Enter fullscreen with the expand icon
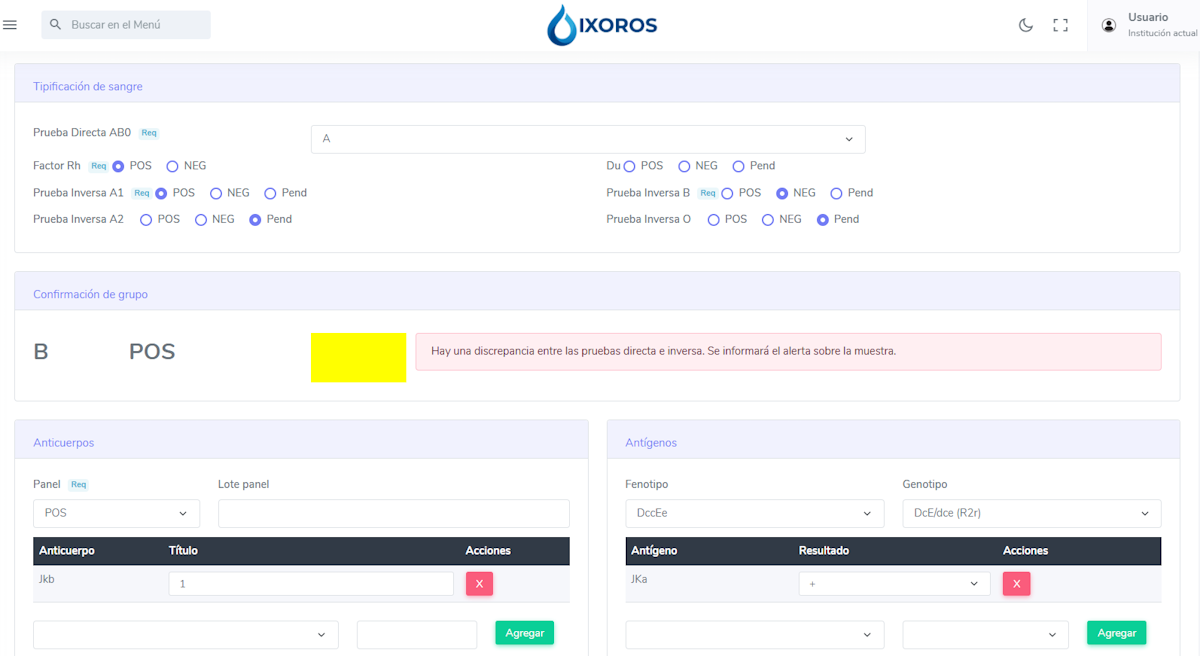 click(x=1061, y=25)
